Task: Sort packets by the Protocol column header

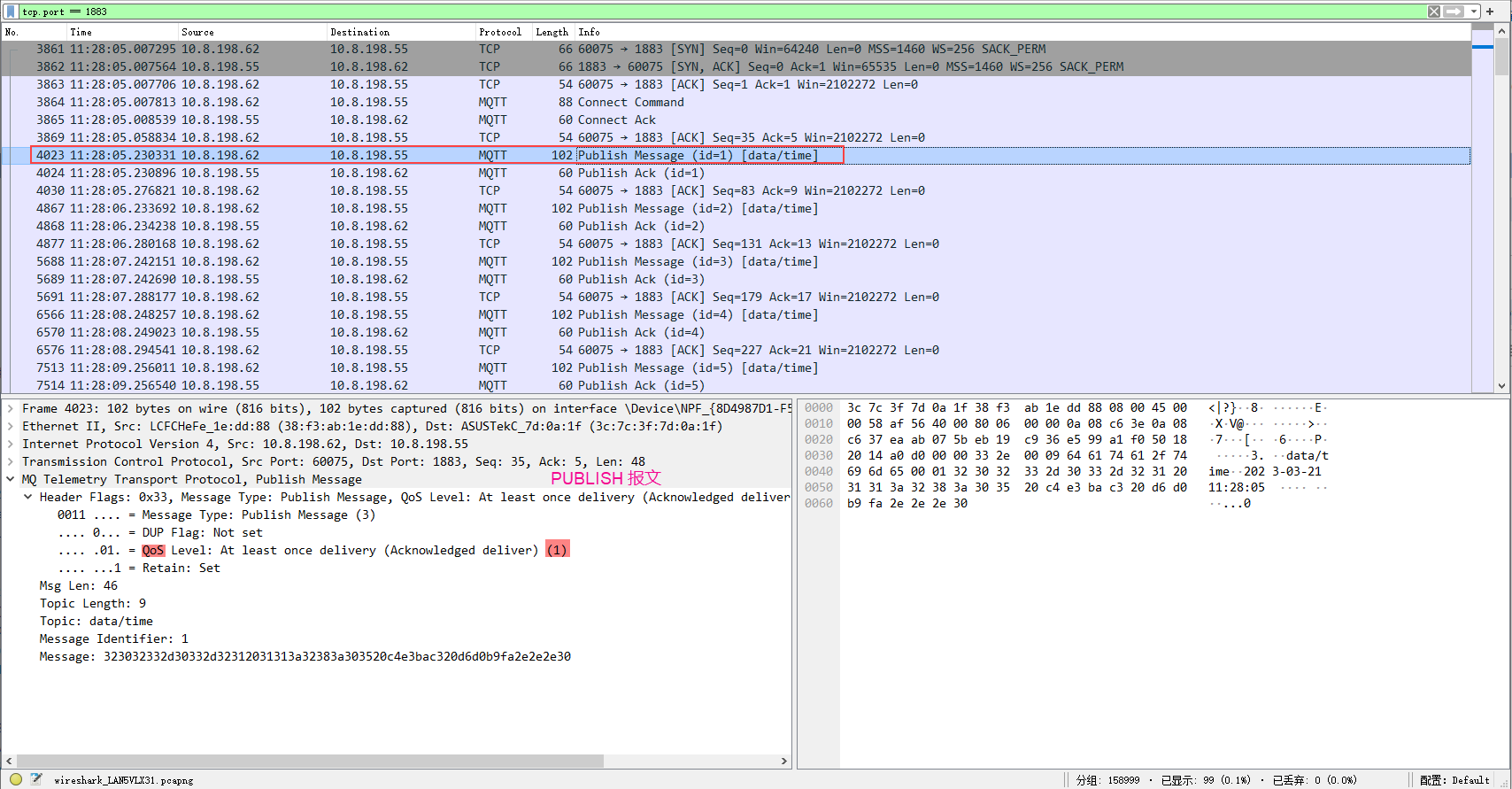Action: [x=504, y=32]
